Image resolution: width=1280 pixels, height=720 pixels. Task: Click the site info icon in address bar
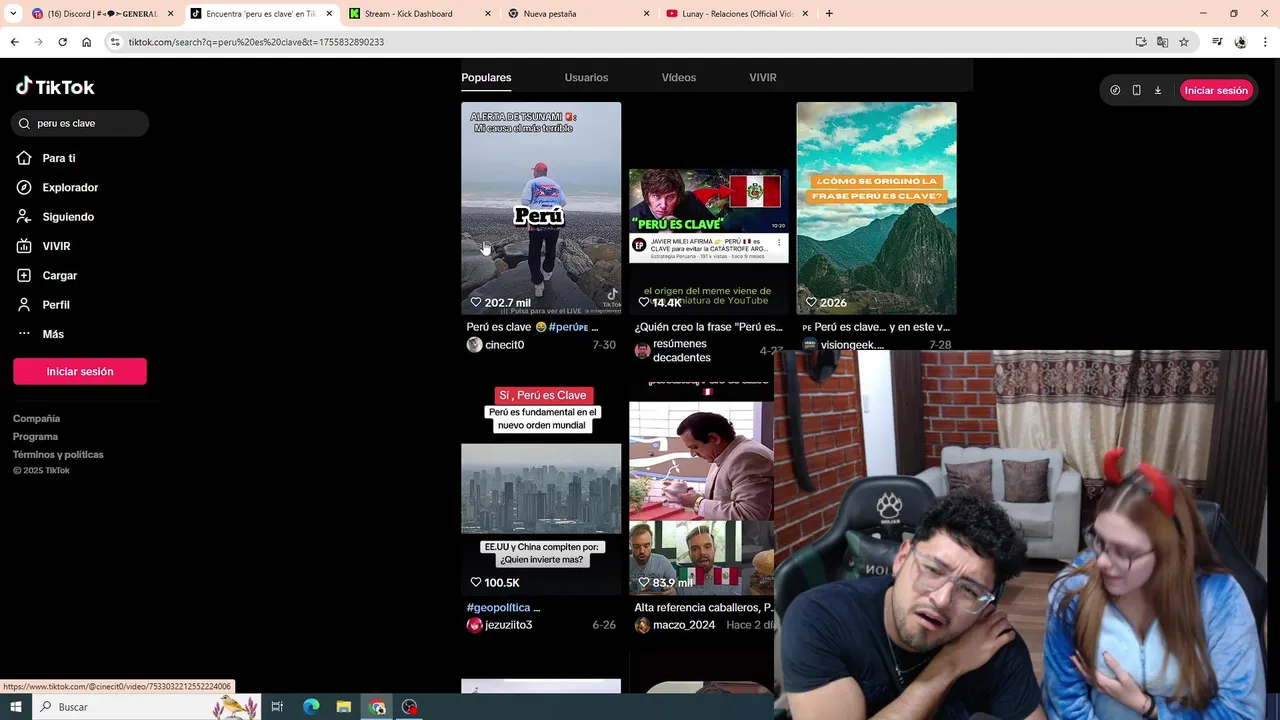[115, 42]
